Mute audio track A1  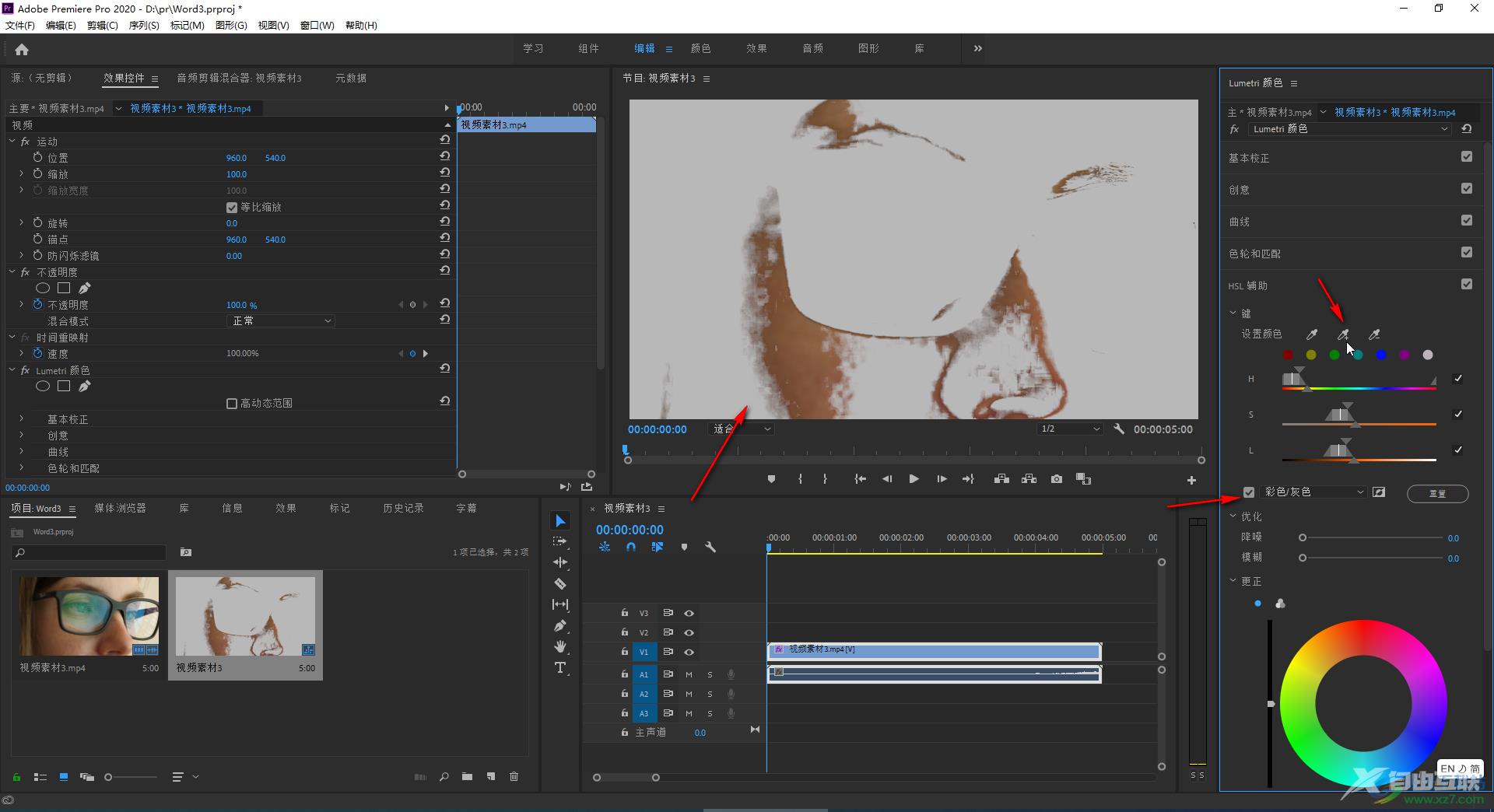[x=689, y=674]
